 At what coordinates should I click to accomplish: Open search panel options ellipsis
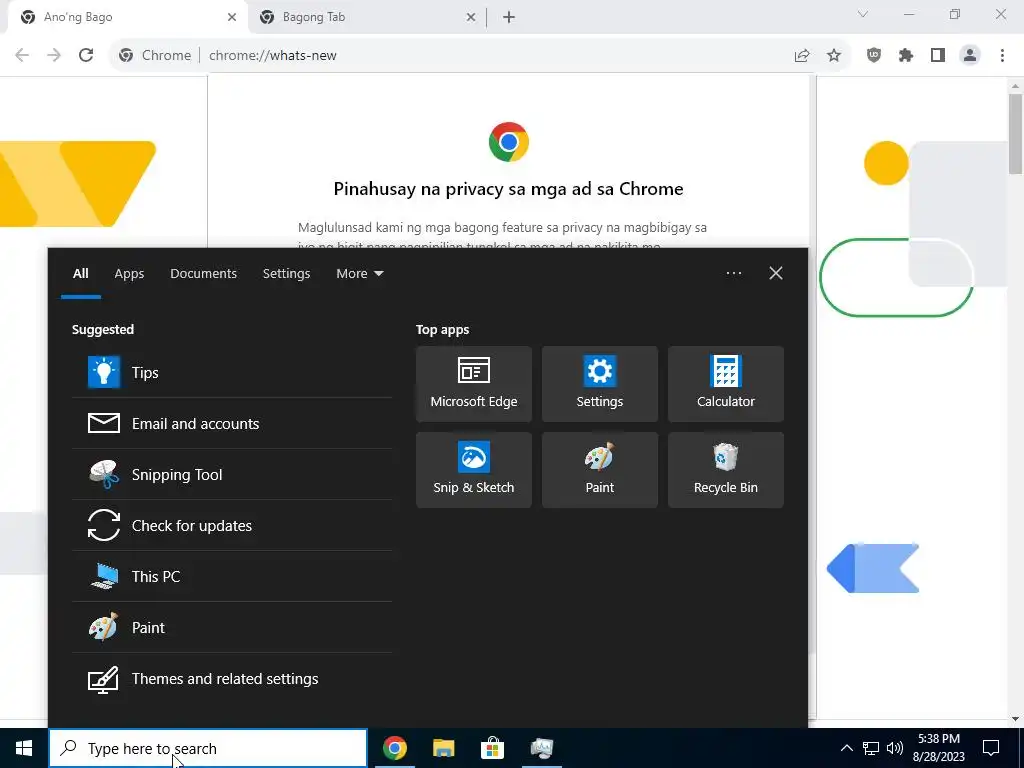[x=733, y=273]
